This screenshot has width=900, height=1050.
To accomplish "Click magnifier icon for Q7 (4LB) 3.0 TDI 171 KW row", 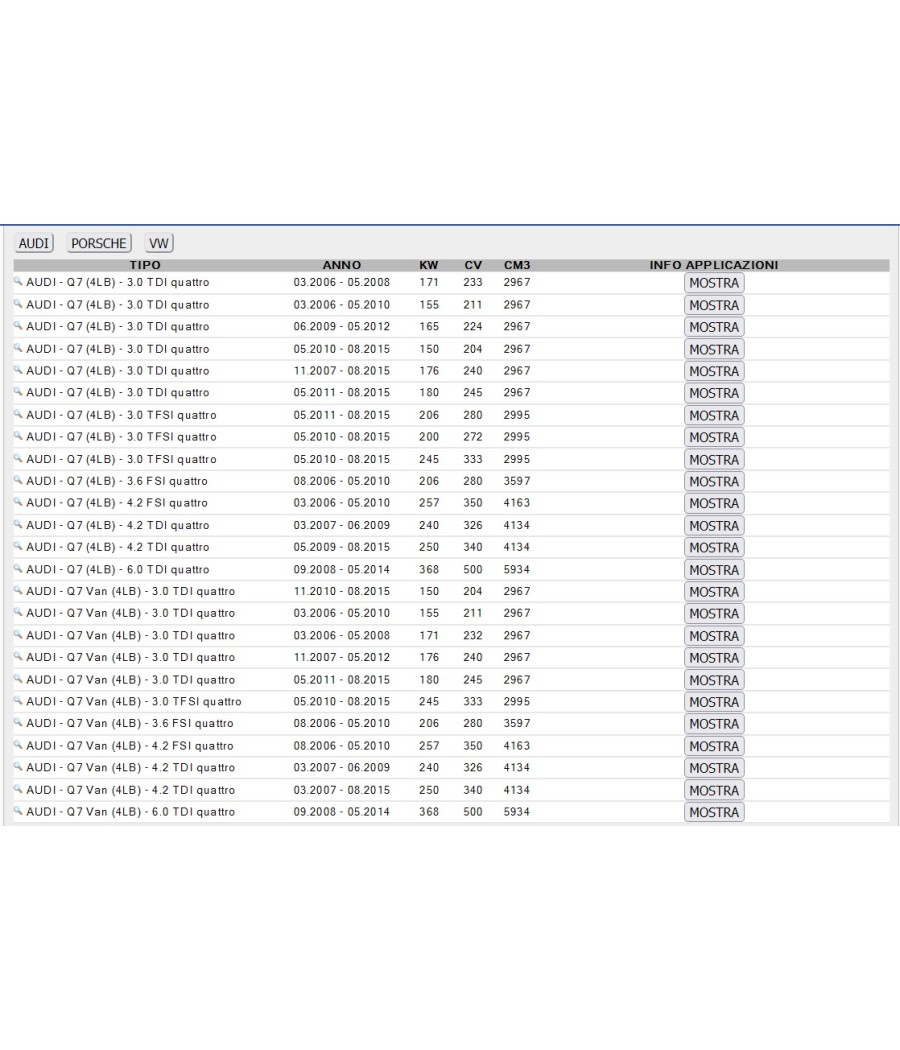I will (x=18, y=282).
